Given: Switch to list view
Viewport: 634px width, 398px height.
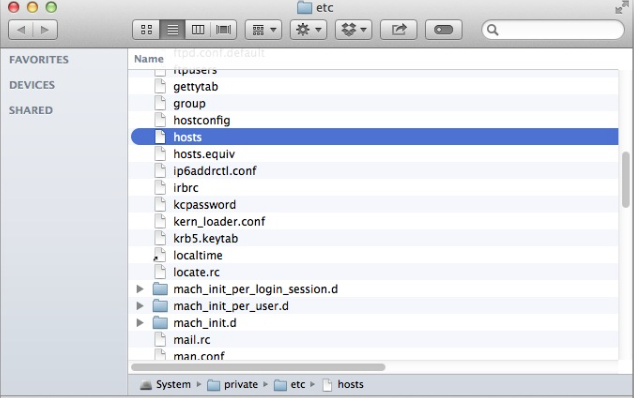Looking at the screenshot, I should (x=172, y=30).
